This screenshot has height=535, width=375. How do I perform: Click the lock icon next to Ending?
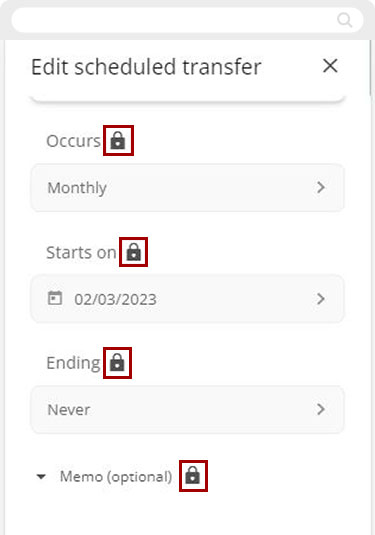(x=117, y=363)
